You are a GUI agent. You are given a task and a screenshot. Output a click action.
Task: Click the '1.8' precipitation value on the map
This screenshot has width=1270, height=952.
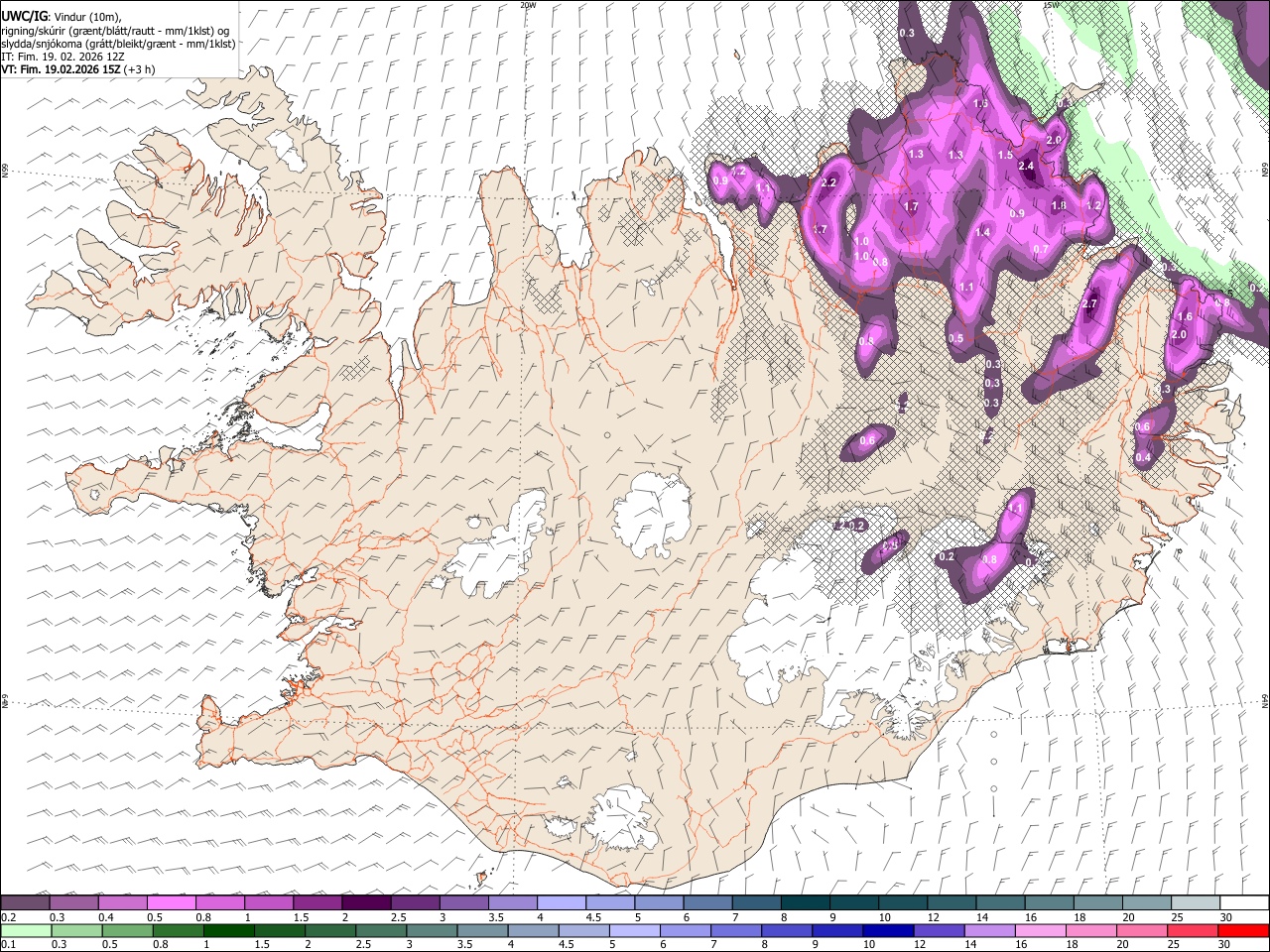(1059, 206)
